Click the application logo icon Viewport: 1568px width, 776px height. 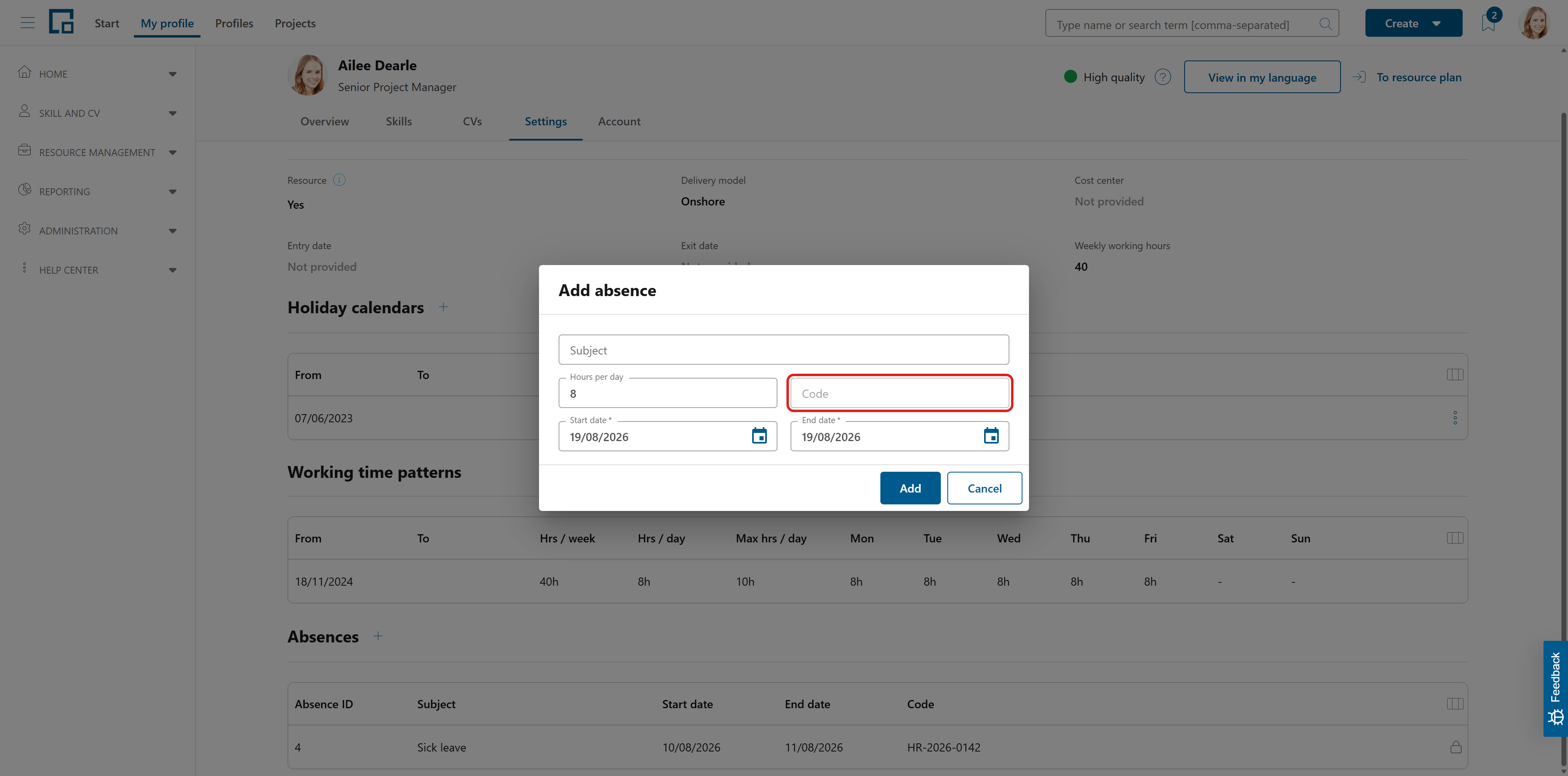pyautogui.click(x=61, y=22)
